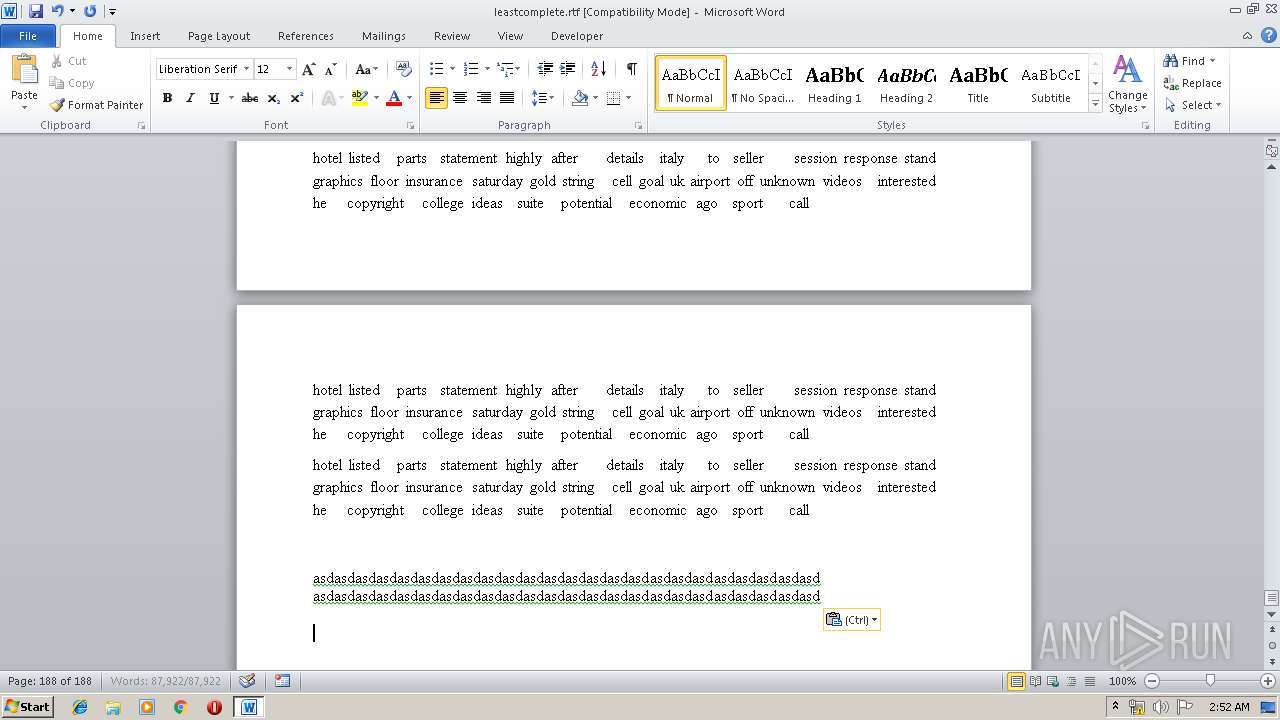Click the Grow Font icon
Viewport: 1280px width, 720px height.
(x=309, y=69)
